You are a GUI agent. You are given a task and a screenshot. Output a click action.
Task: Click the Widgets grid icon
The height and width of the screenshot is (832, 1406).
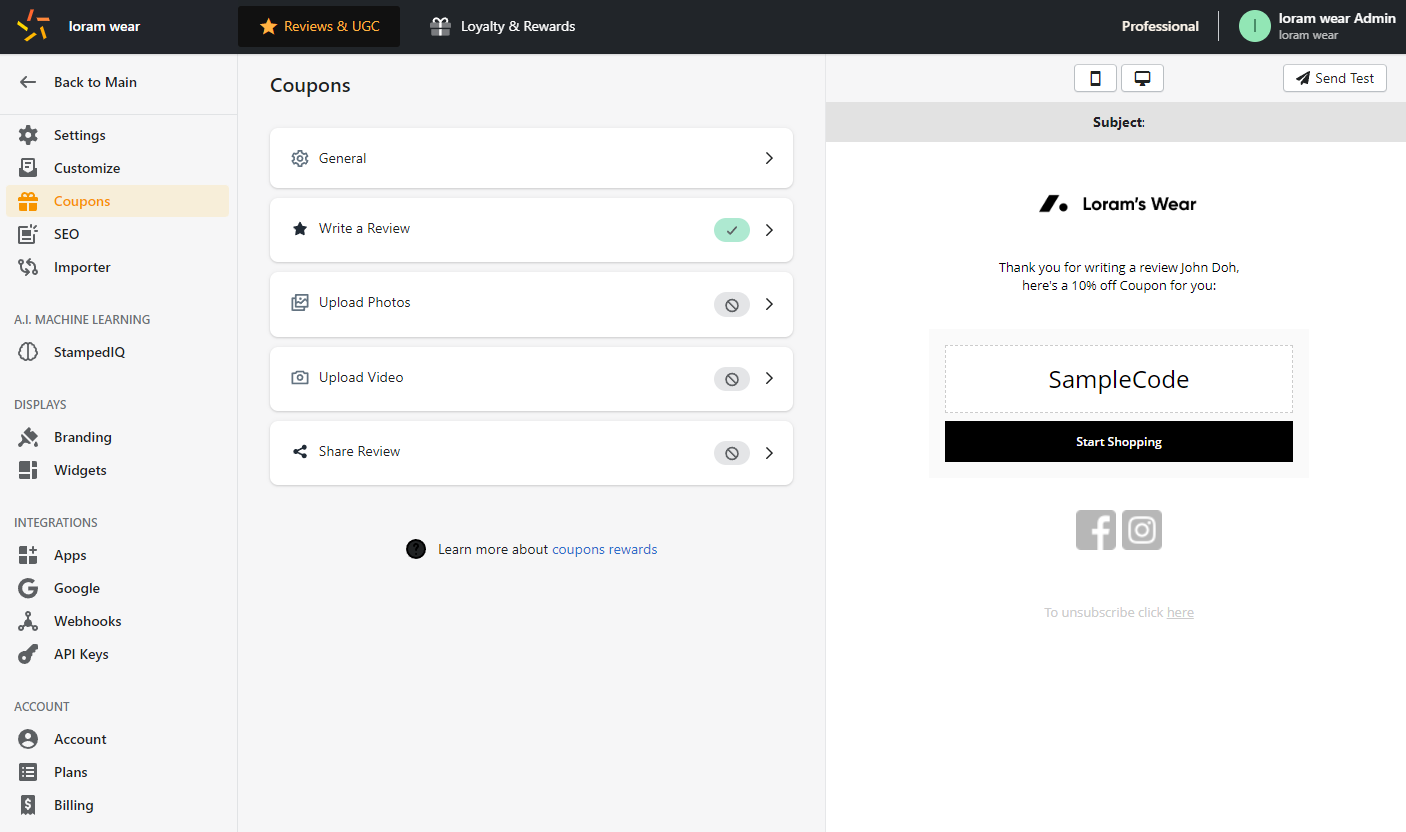(x=28, y=470)
